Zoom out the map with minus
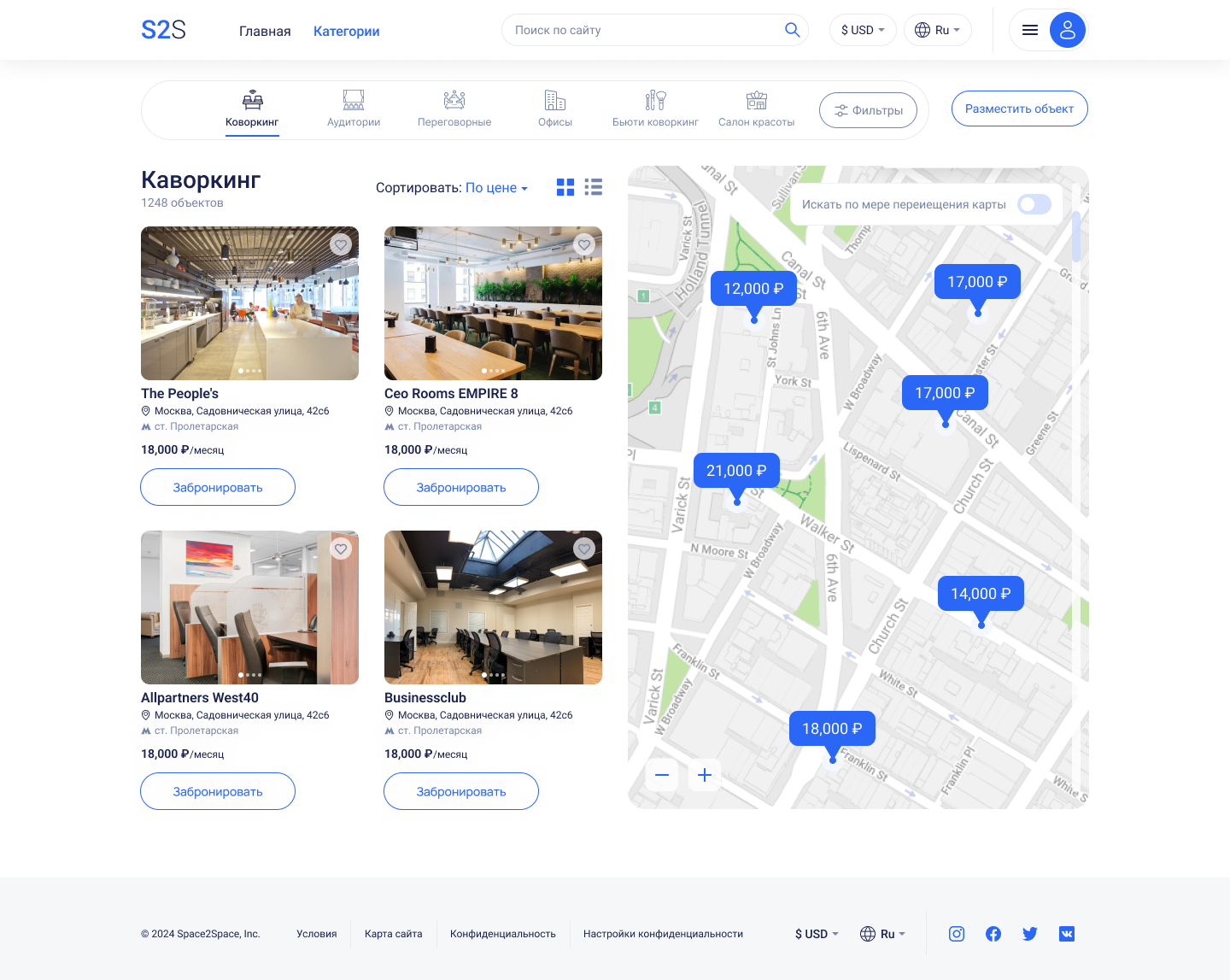The height and width of the screenshot is (980, 1230). point(662,775)
